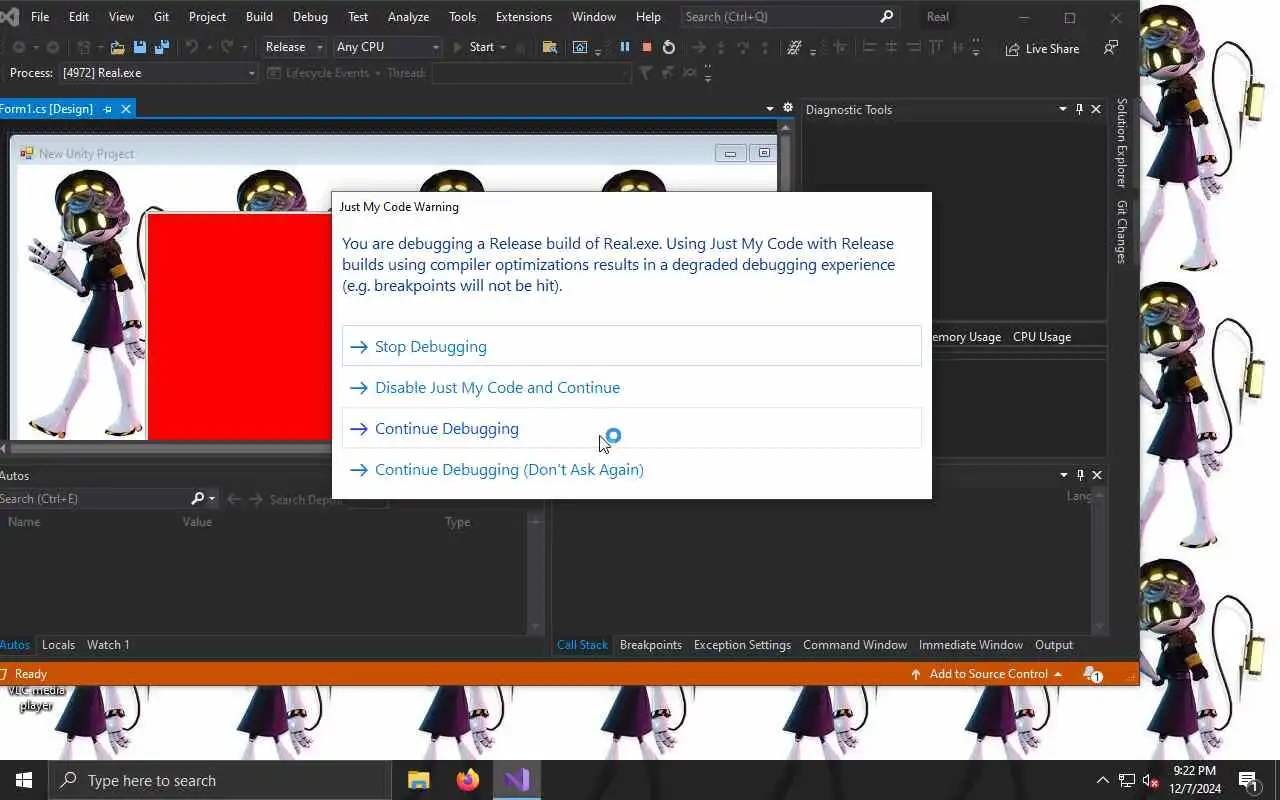Image resolution: width=1280 pixels, height=800 pixels.
Task: Switch to the Exception Settings tab
Action: (742, 645)
